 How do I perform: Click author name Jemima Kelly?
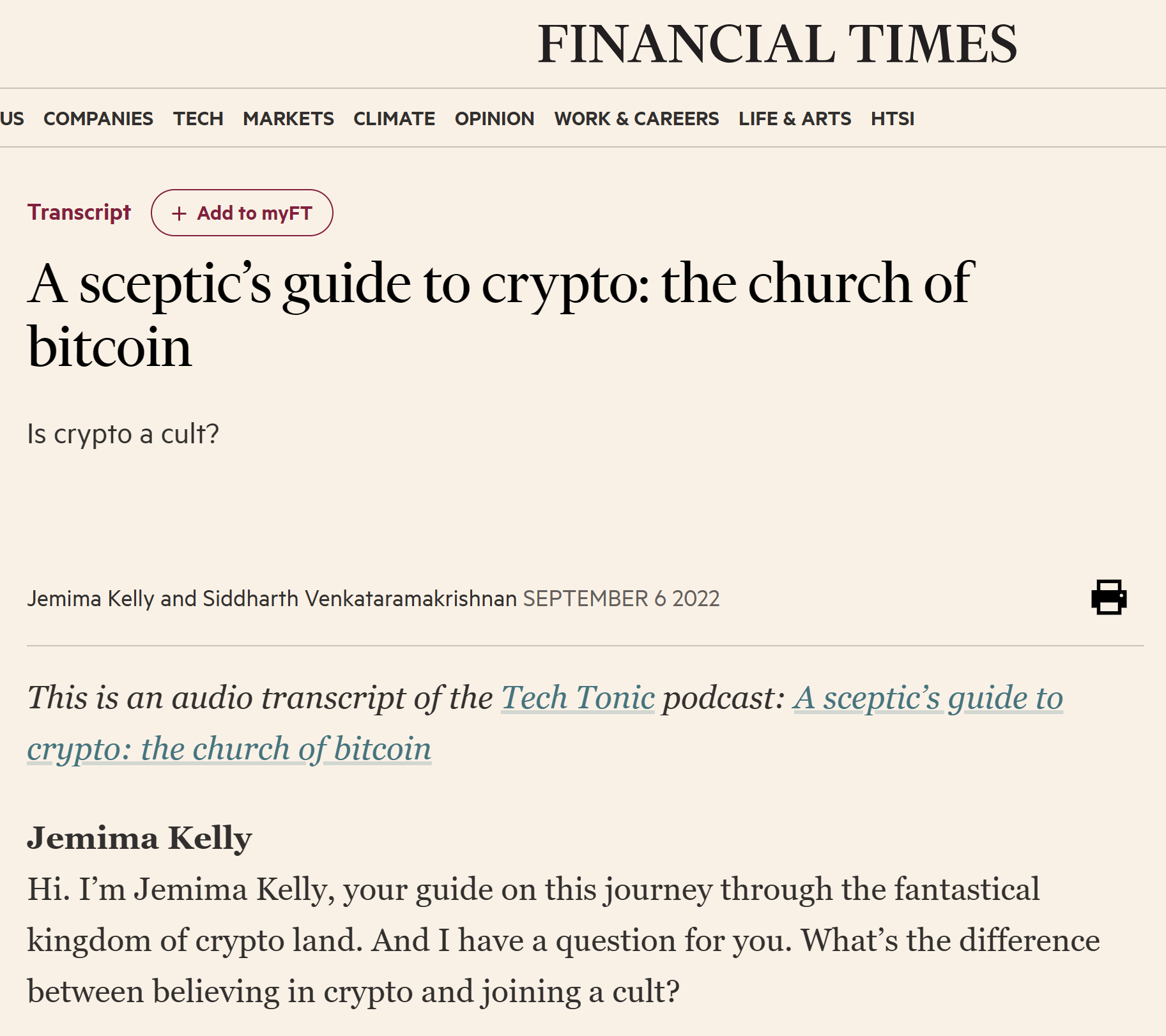tap(89, 598)
